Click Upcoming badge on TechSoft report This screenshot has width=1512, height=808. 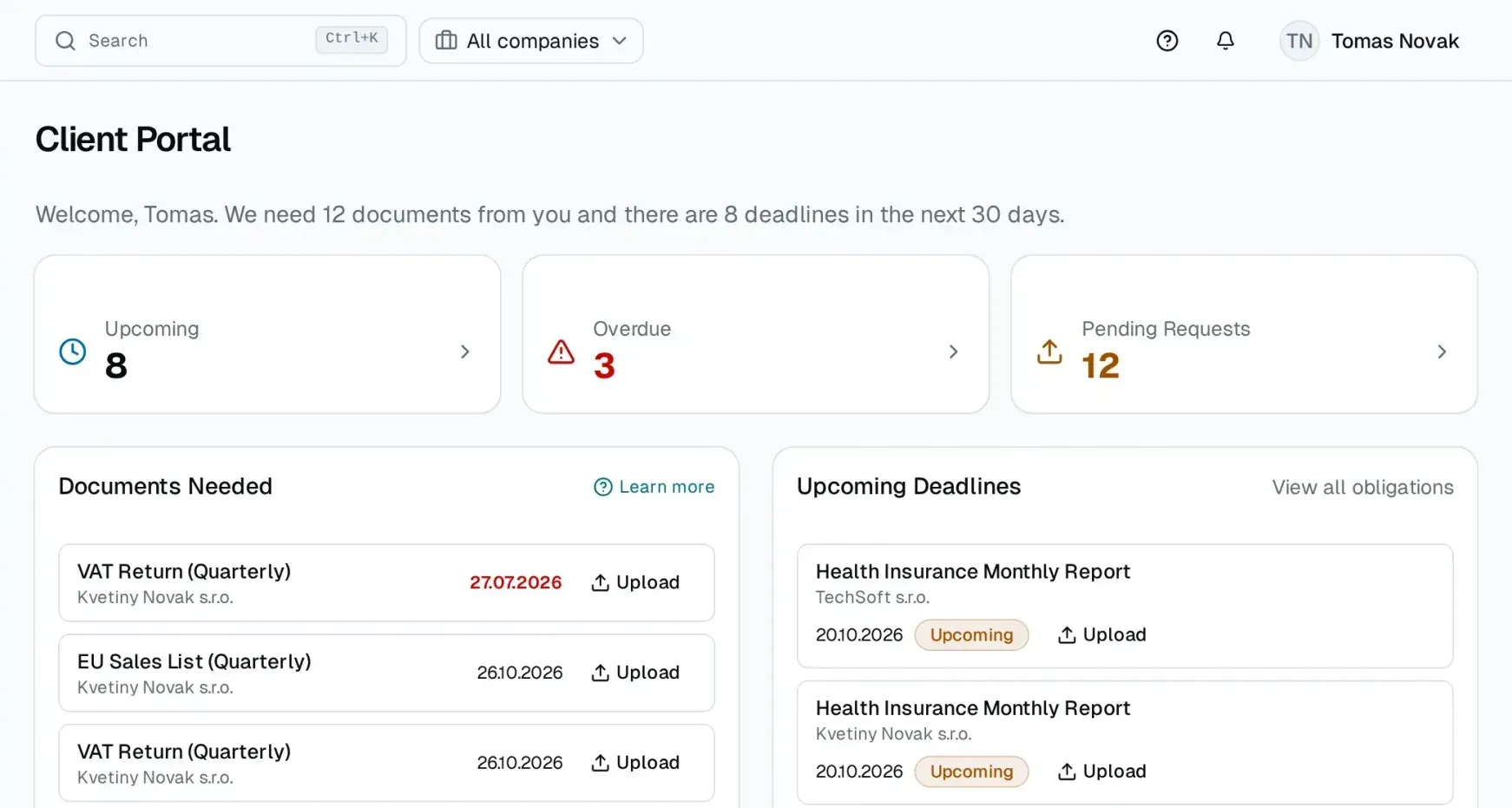[x=971, y=635]
